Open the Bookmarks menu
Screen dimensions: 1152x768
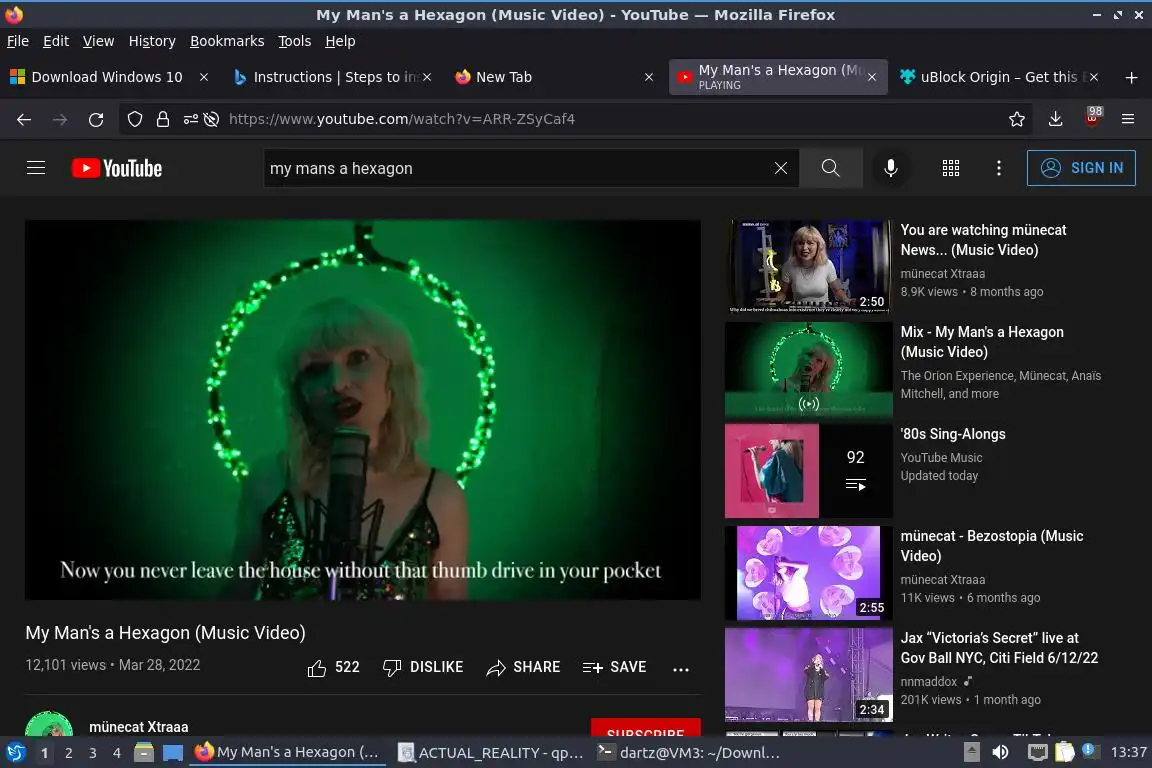[x=227, y=41]
